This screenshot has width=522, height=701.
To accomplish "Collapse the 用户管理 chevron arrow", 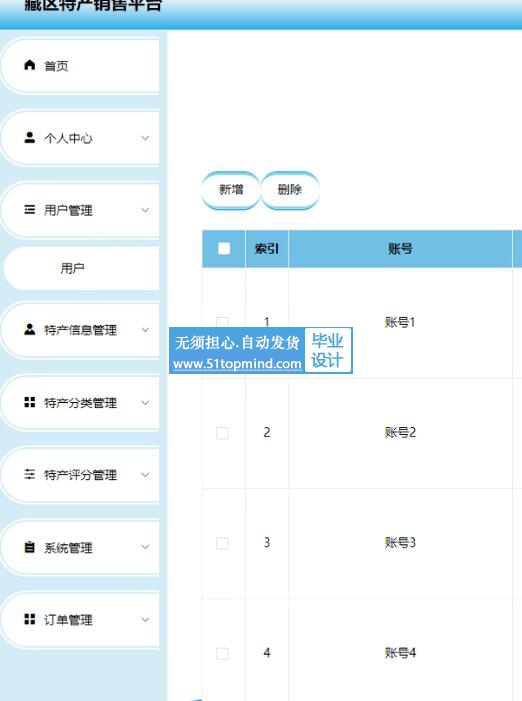I will click(145, 210).
